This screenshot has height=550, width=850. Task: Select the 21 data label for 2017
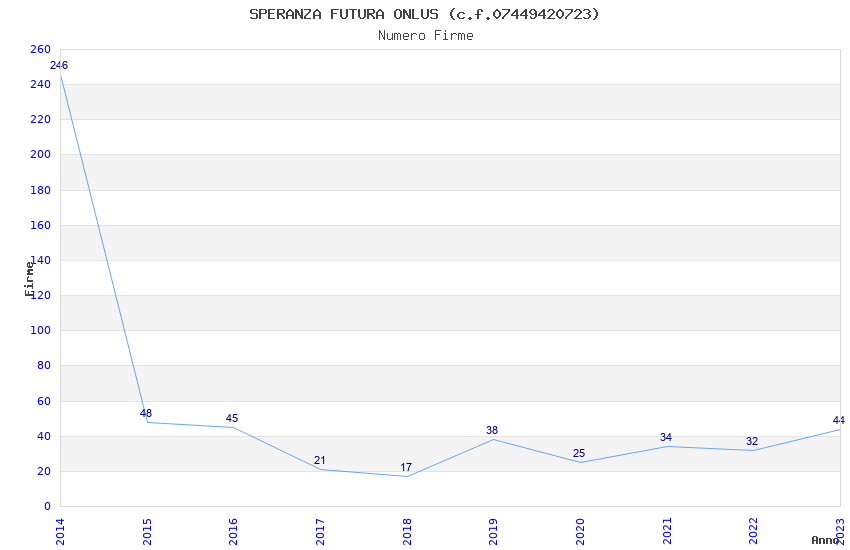[320, 461]
